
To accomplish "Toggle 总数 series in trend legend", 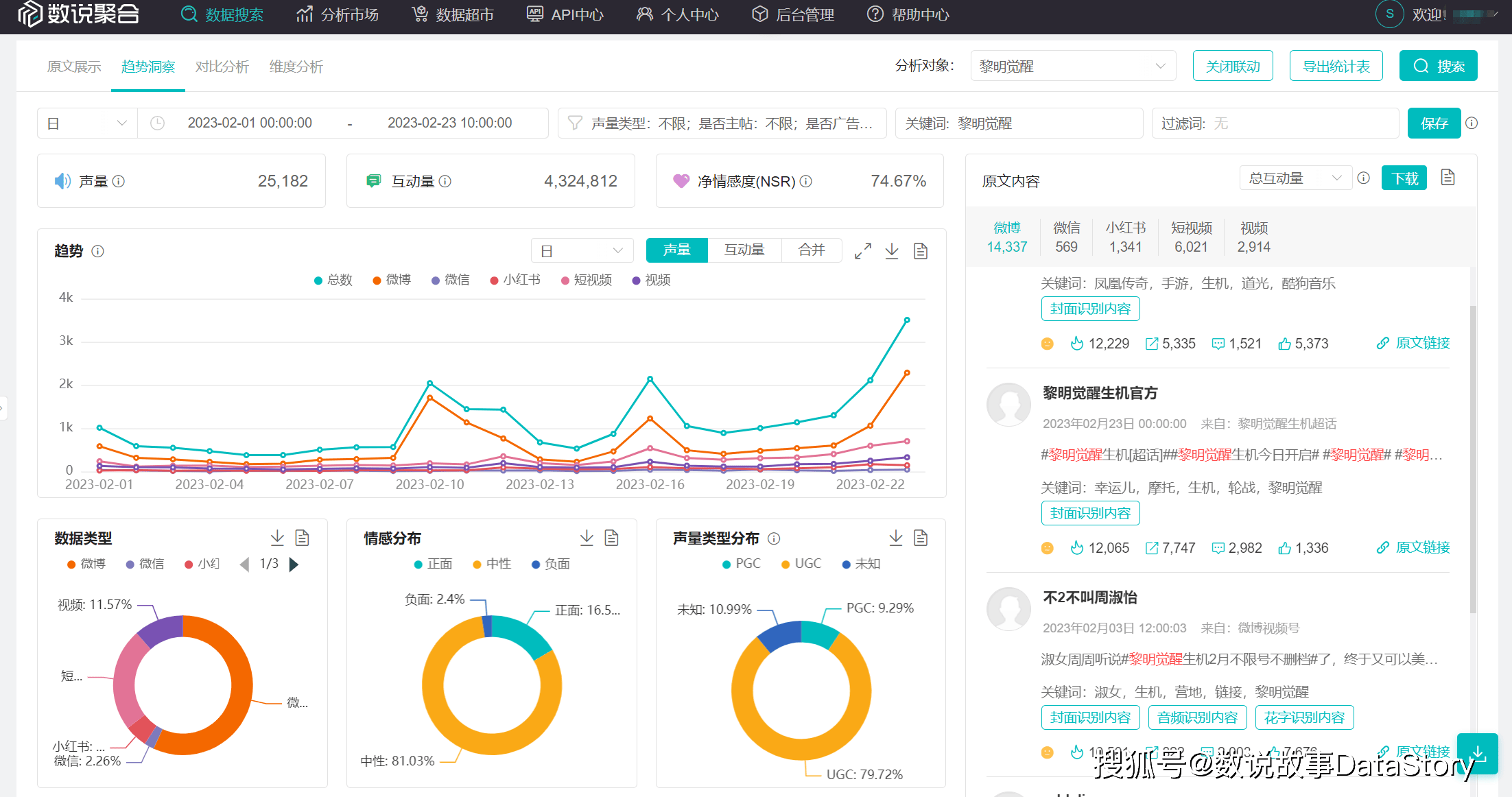I will click(333, 280).
